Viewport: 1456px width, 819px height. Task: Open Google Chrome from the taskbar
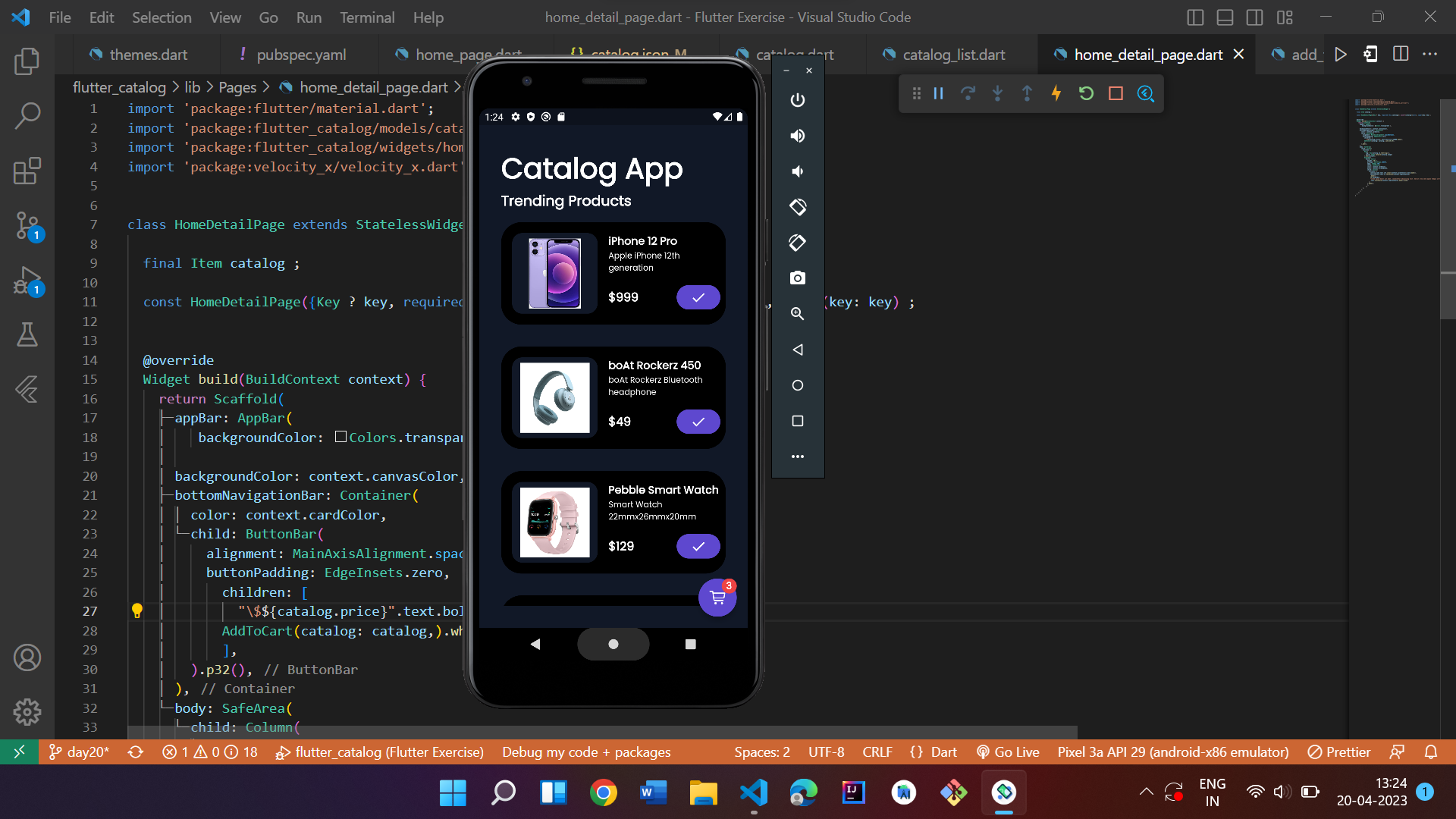pyautogui.click(x=603, y=792)
